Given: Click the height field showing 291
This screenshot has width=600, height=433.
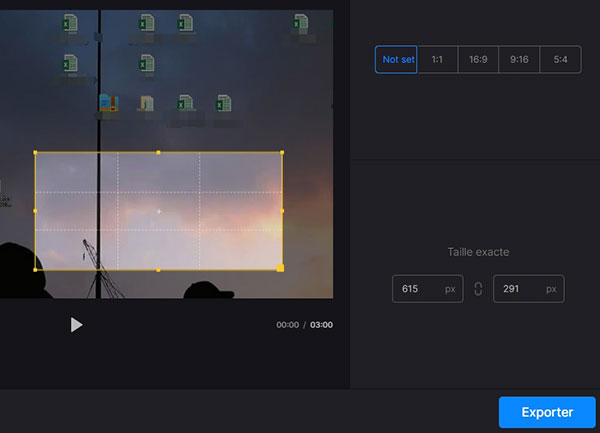Looking at the screenshot, I should click(x=528, y=289).
